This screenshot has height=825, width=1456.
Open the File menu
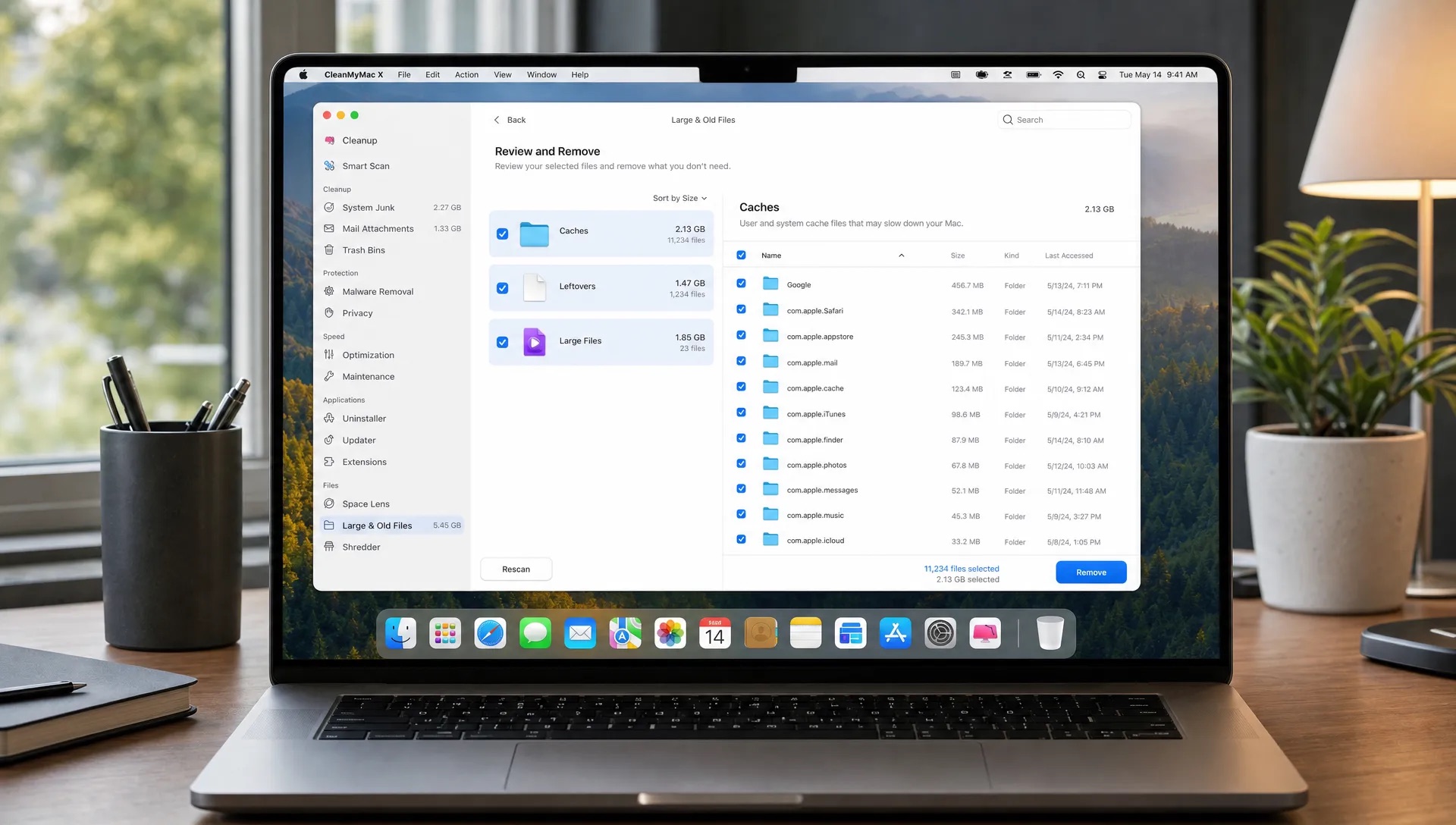404,75
